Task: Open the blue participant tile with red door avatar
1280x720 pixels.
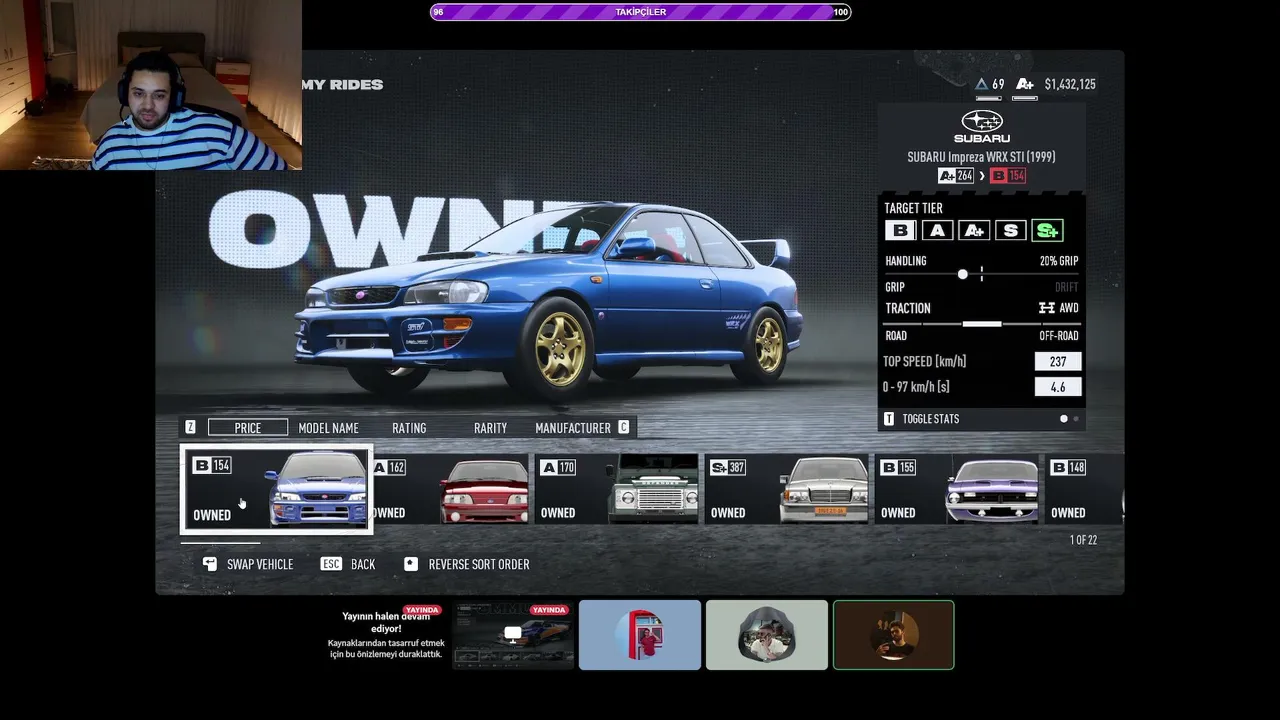Action: (640, 635)
